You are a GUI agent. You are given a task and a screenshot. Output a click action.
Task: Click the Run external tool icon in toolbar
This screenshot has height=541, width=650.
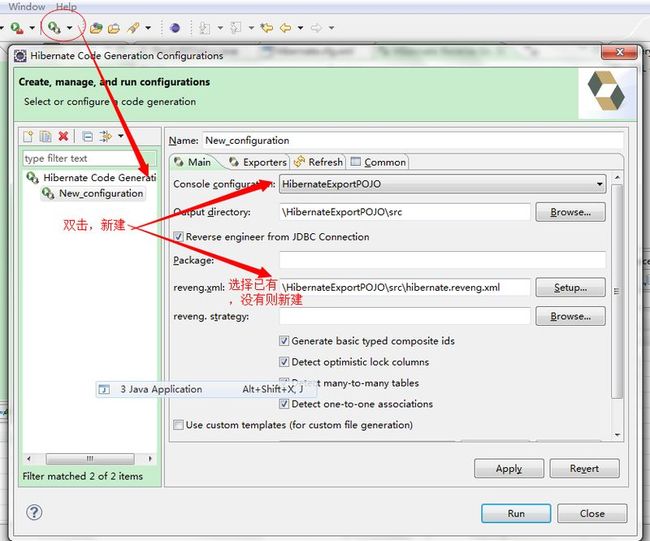[17, 28]
